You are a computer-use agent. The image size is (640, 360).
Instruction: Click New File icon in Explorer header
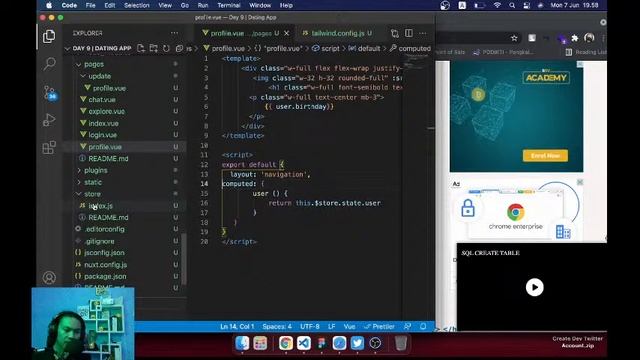(141, 48)
